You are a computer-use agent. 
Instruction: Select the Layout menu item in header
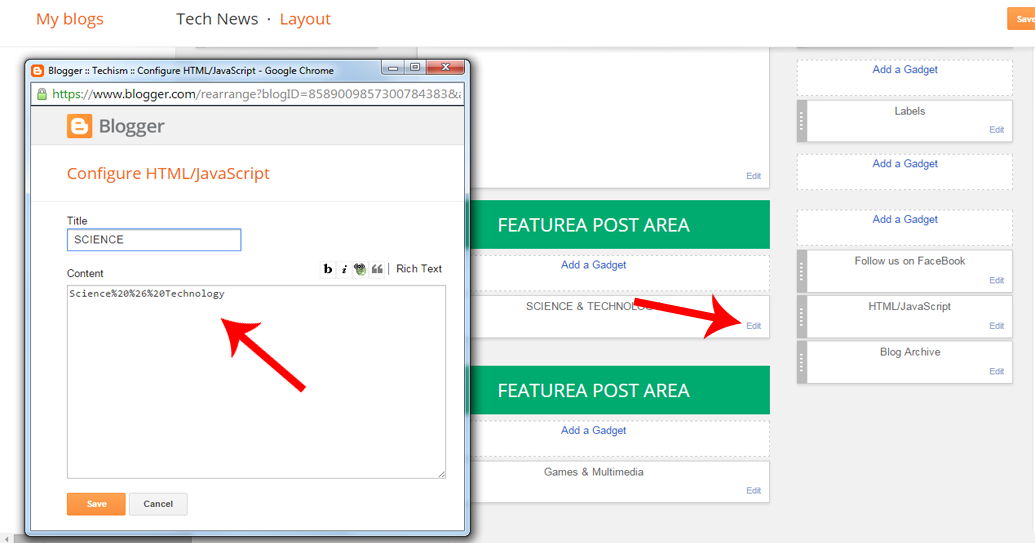point(305,19)
